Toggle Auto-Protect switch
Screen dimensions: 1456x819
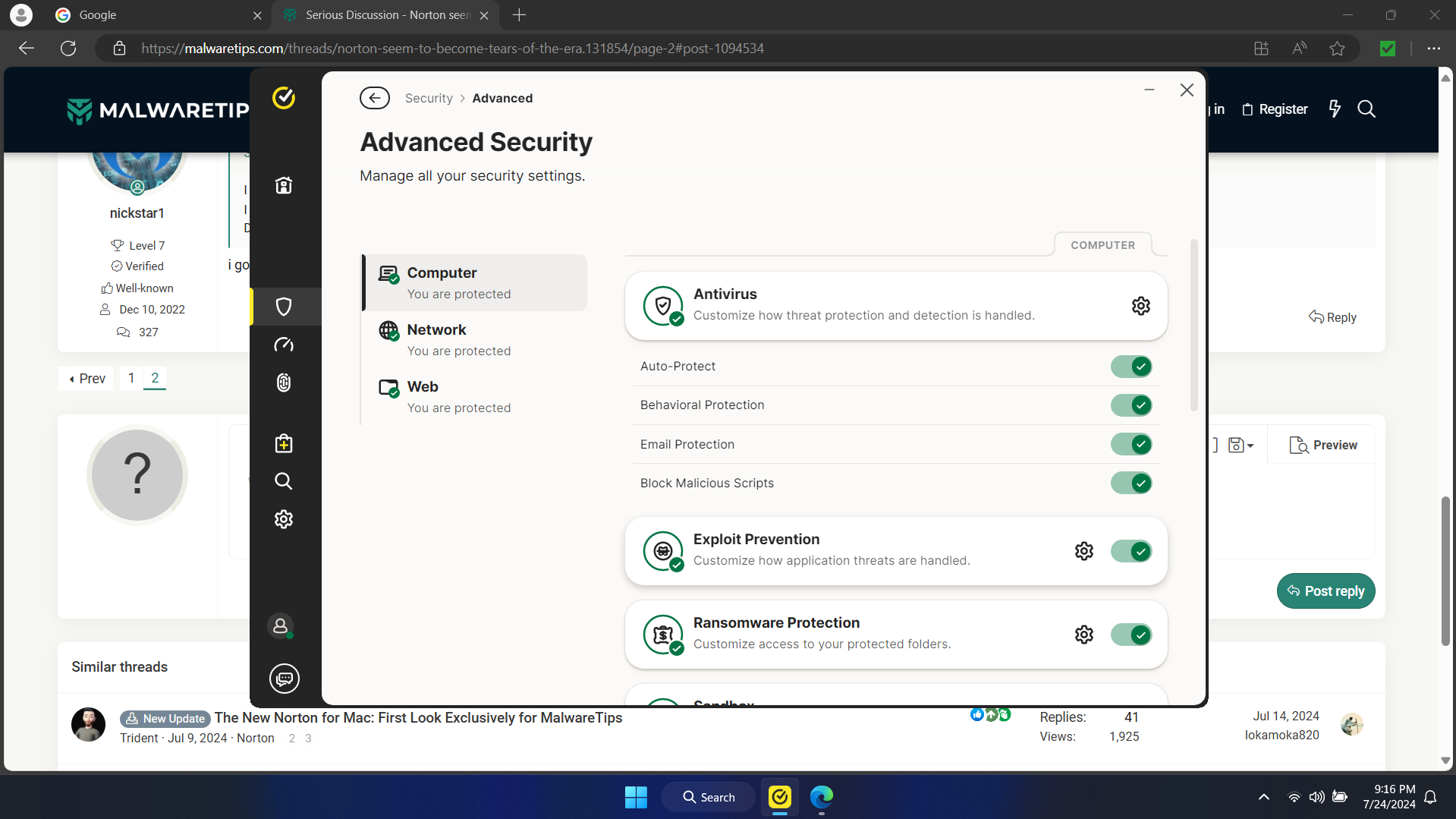pyautogui.click(x=1131, y=367)
